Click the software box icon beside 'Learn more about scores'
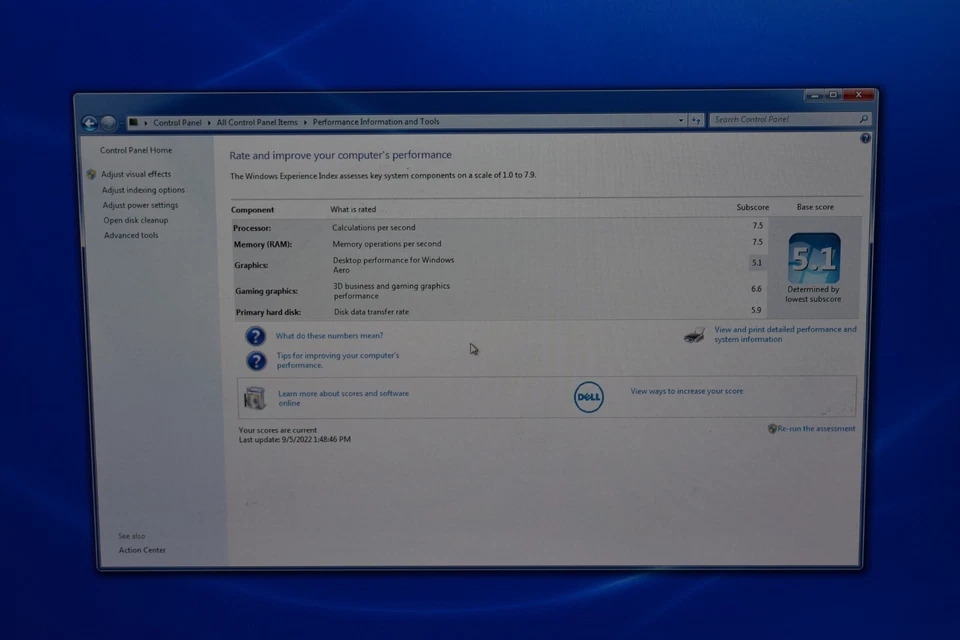The width and height of the screenshot is (960, 640). 255,398
